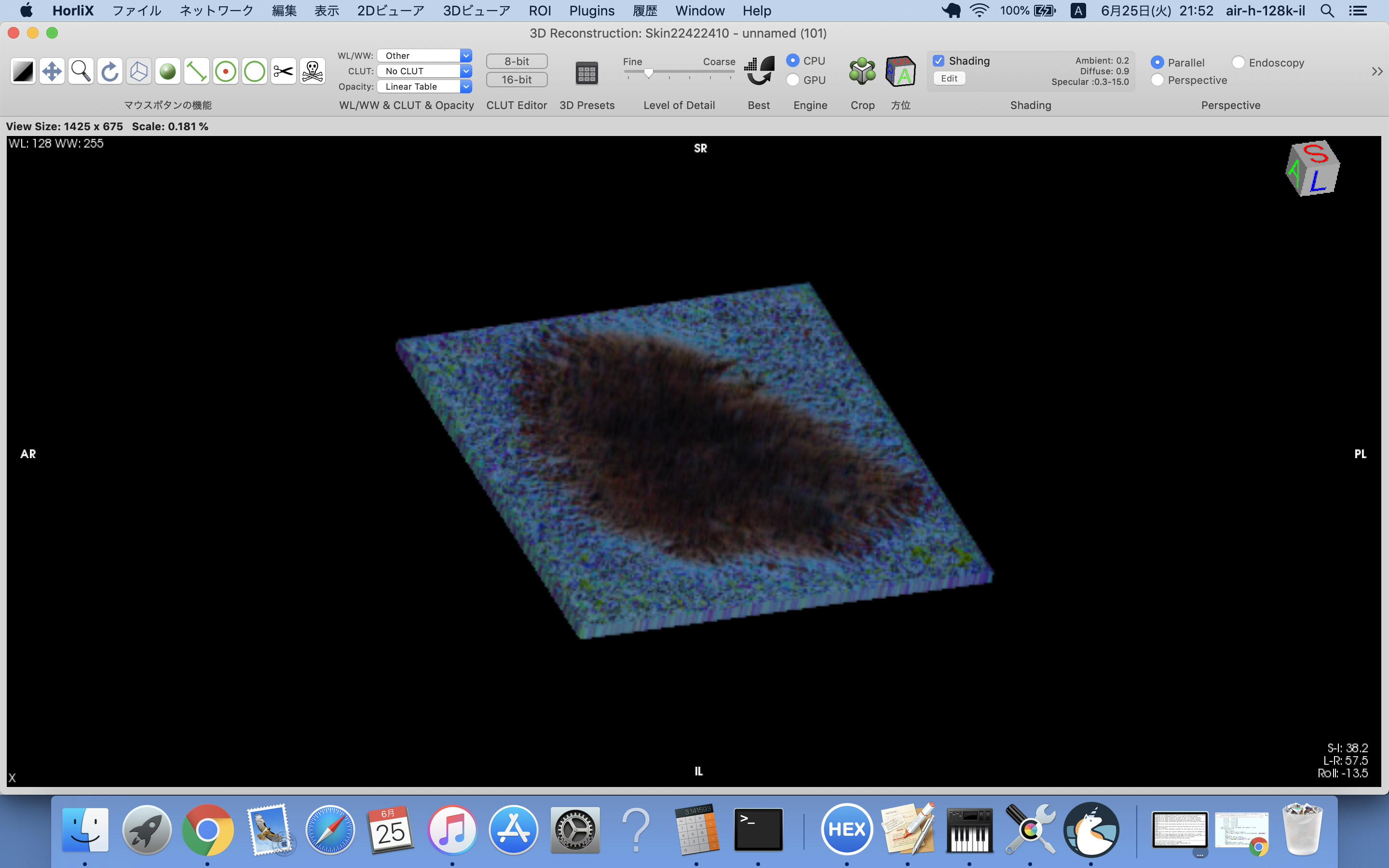Open the Help menu
Image resolution: width=1389 pixels, height=868 pixels.
coord(757,11)
